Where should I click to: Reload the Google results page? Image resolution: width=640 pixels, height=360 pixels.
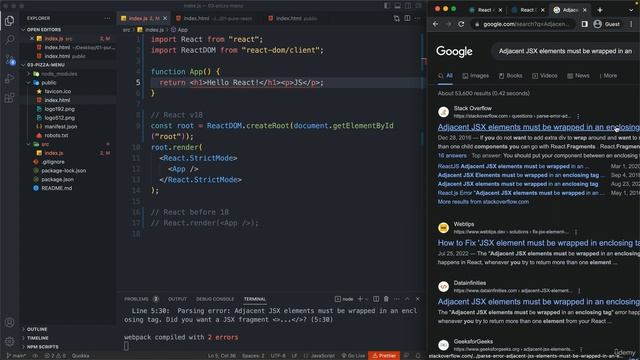(461, 24)
